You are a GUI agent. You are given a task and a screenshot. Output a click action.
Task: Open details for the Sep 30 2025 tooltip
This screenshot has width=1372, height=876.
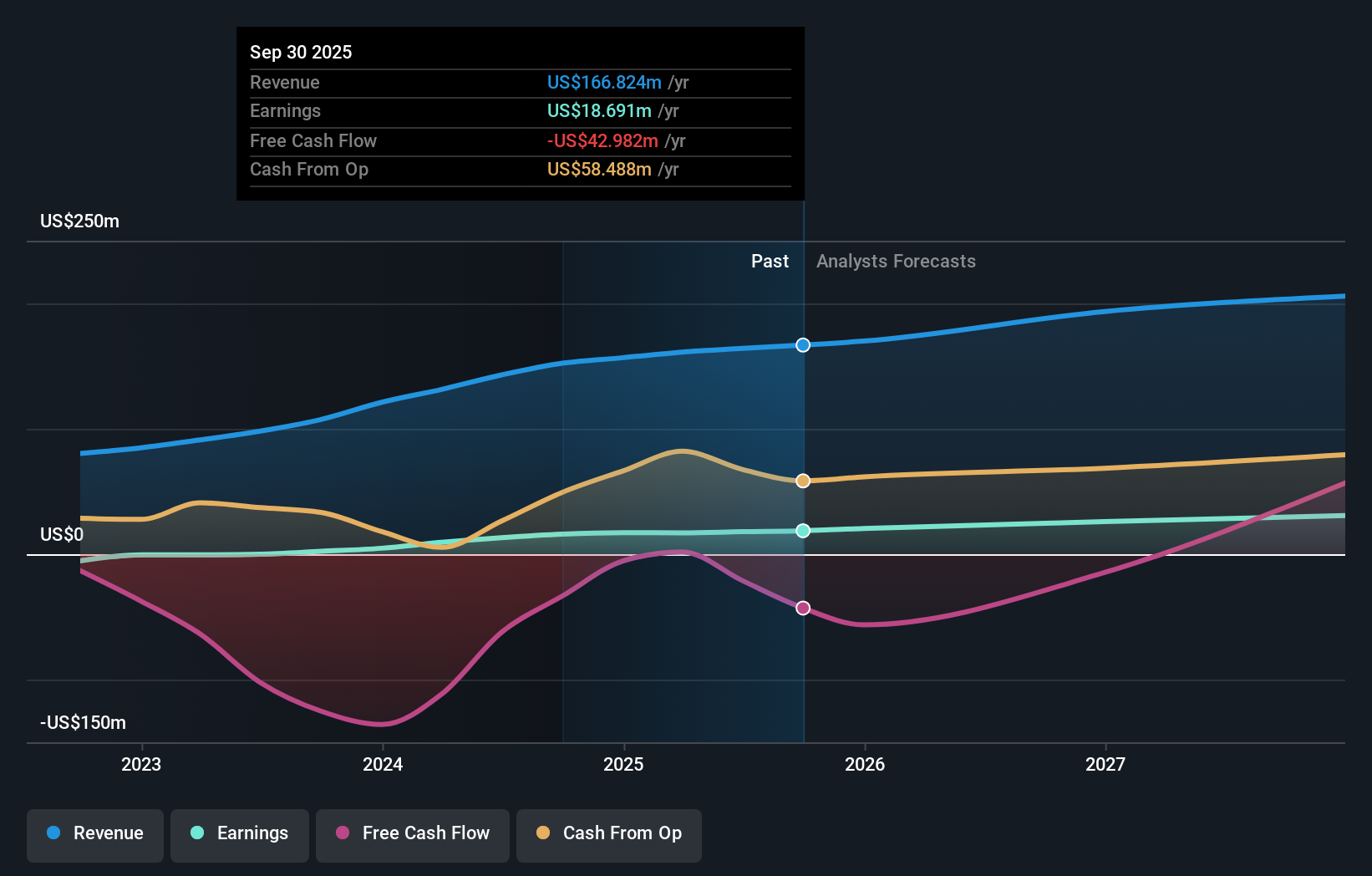pyautogui.click(x=301, y=52)
